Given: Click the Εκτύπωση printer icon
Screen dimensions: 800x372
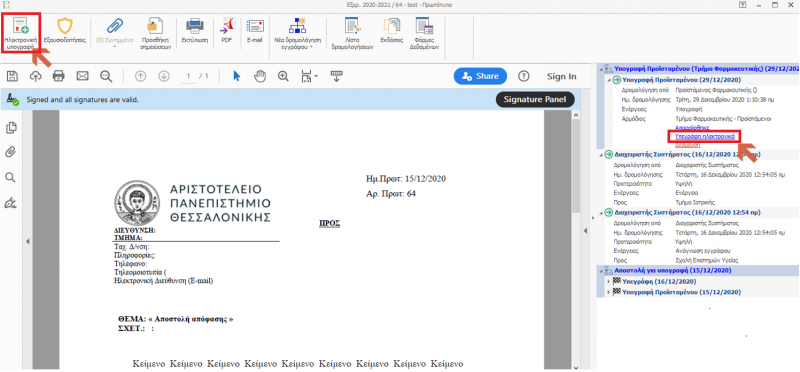Looking at the screenshot, I should 194,31.
